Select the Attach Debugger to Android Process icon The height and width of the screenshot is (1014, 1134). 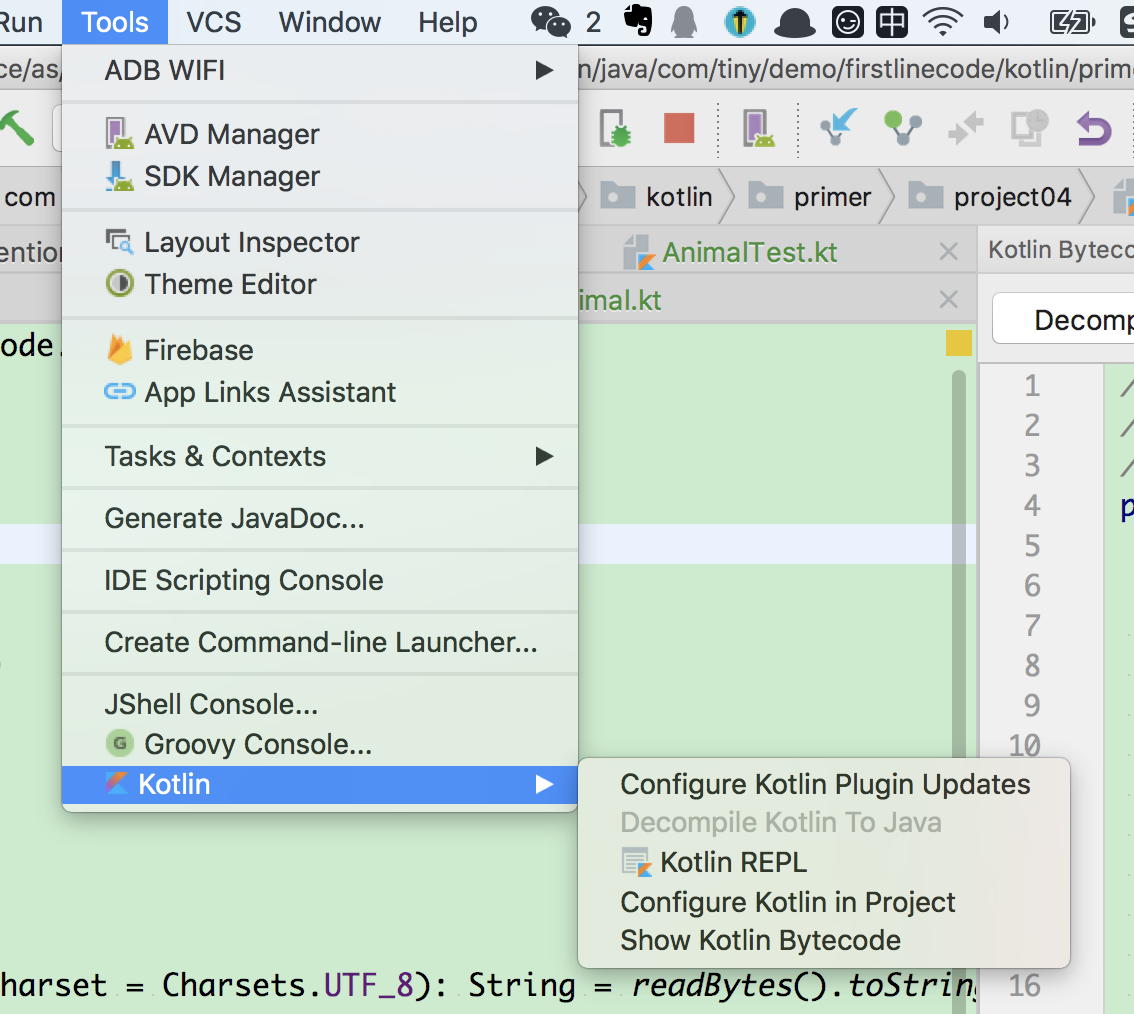point(615,130)
